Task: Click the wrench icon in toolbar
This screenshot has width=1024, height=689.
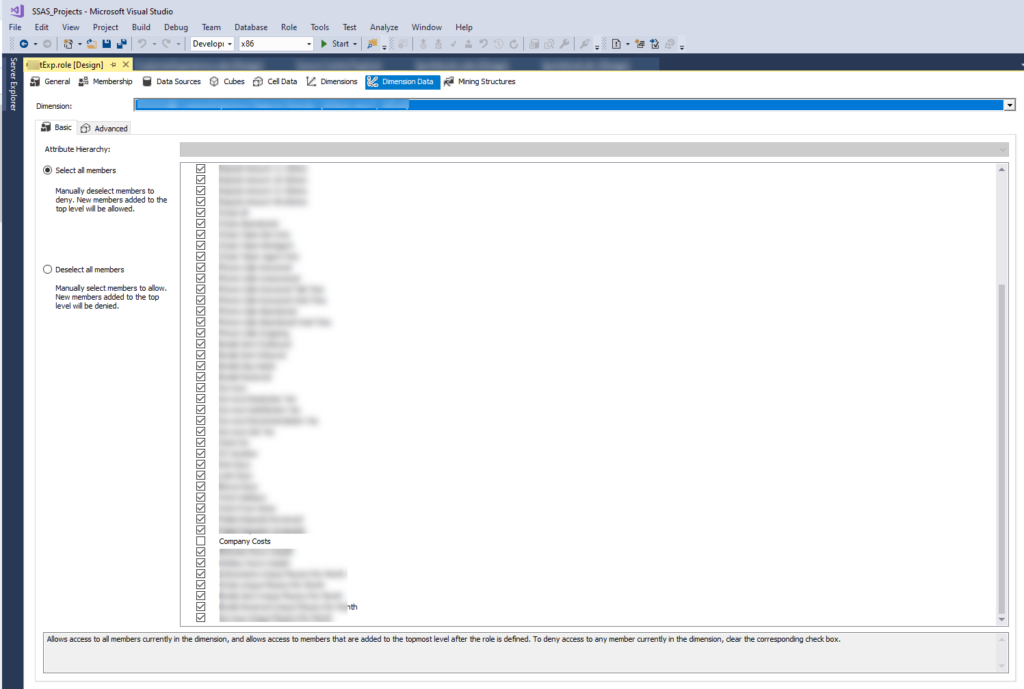Action: (564, 44)
